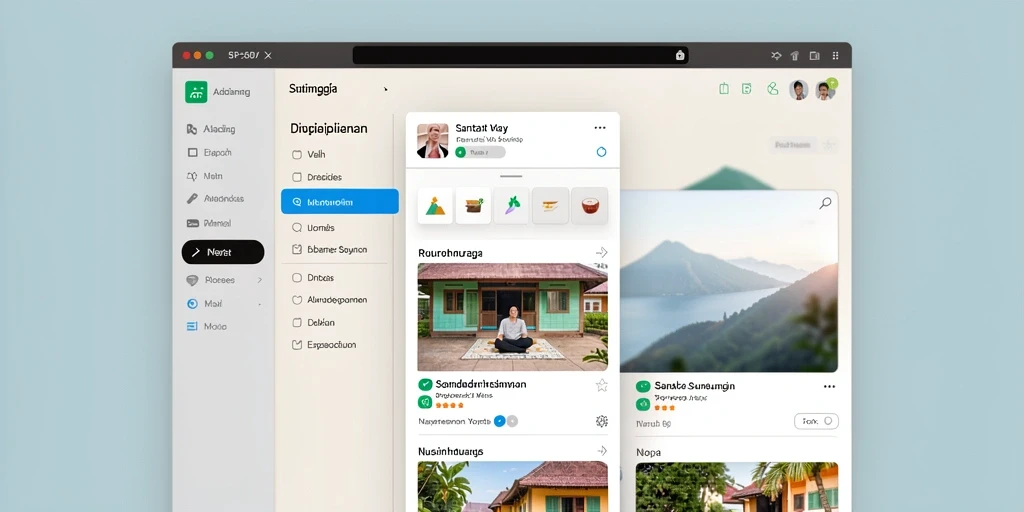
Task: Open the mountain lake photo
Action: pyautogui.click(x=728, y=281)
